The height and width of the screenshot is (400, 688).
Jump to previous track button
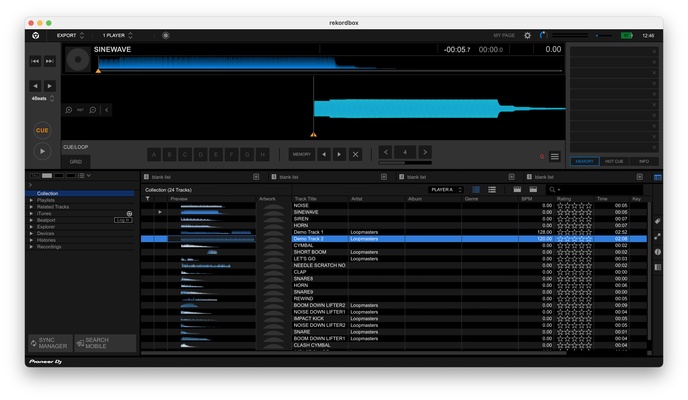click(x=35, y=61)
